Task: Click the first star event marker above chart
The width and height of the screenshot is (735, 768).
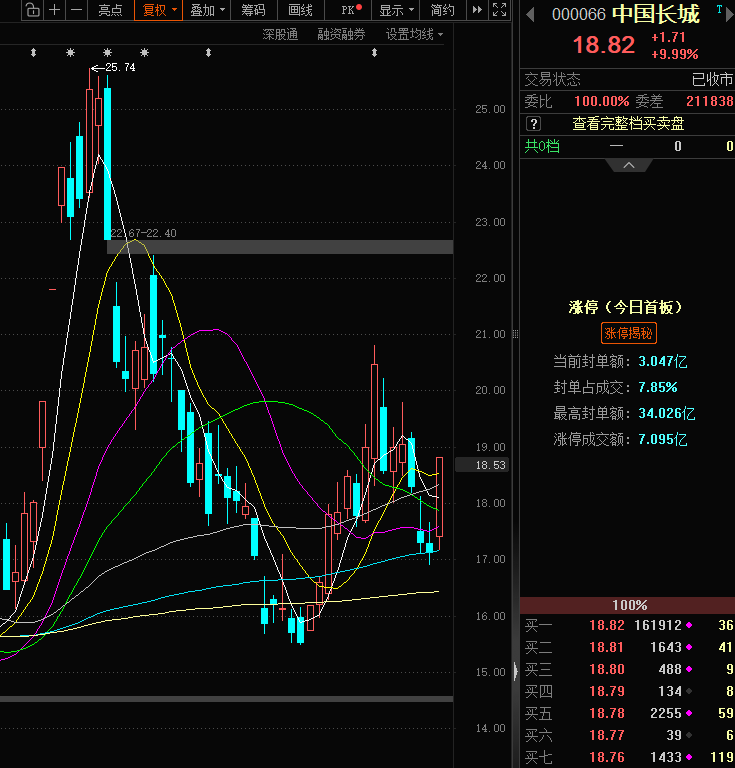Action: click(x=71, y=52)
